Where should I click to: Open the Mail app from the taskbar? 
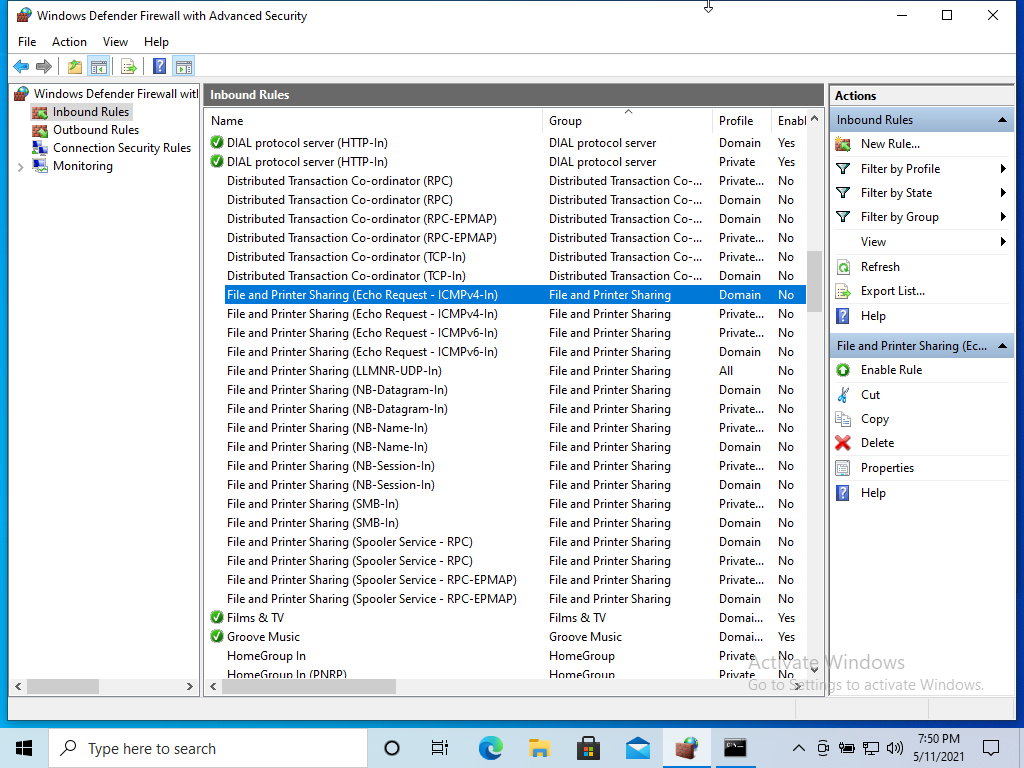(x=637, y=748)
